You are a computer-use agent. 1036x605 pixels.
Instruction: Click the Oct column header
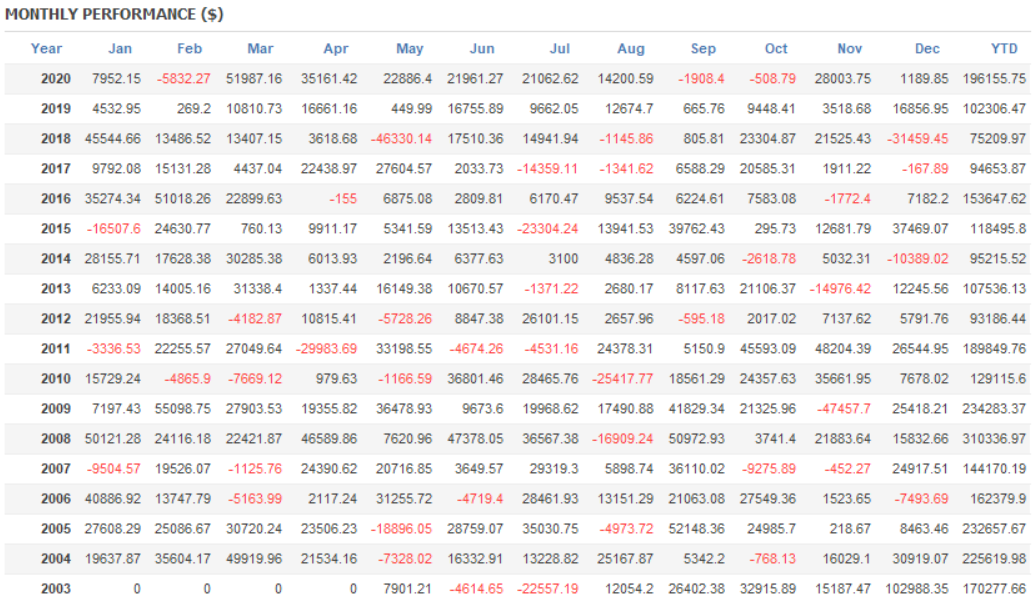(x=776, y=48)
